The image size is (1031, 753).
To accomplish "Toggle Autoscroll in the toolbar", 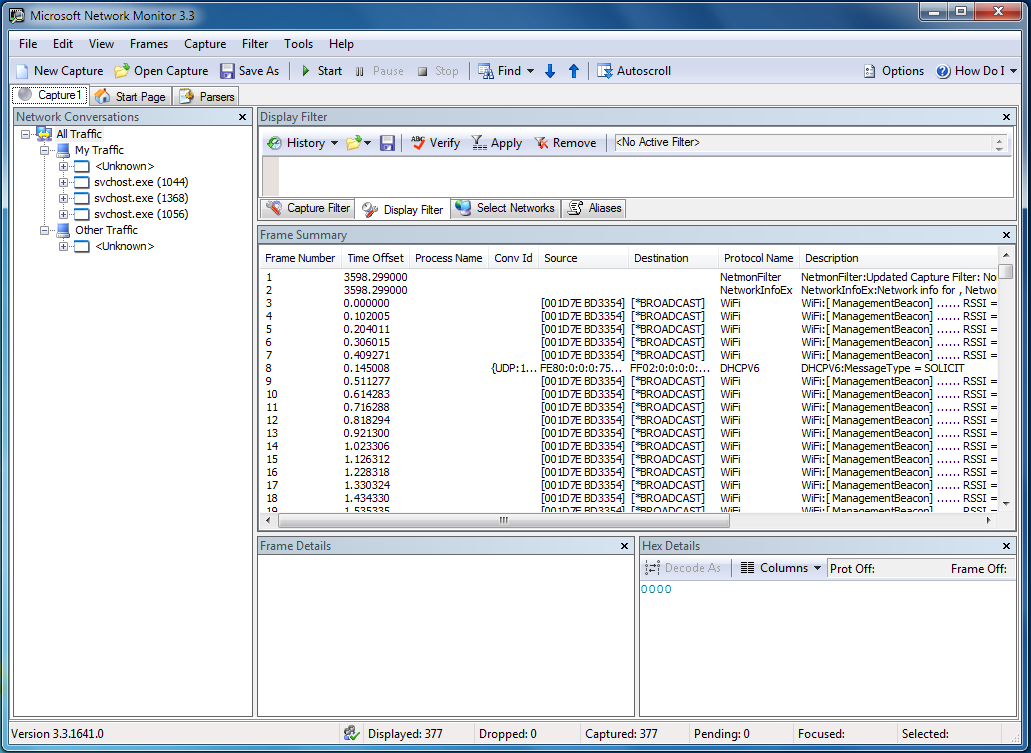I will (x=634, y=71).
